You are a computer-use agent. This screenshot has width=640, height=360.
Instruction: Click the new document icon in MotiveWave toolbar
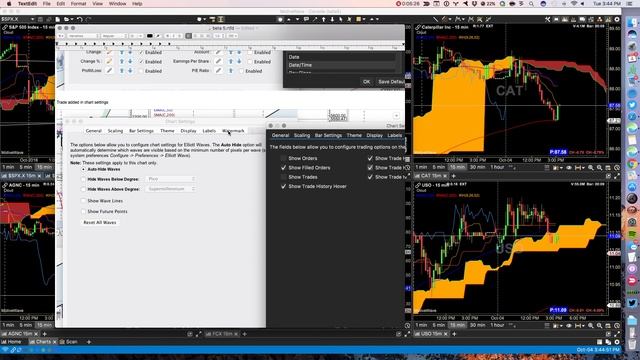pos(58,19)
